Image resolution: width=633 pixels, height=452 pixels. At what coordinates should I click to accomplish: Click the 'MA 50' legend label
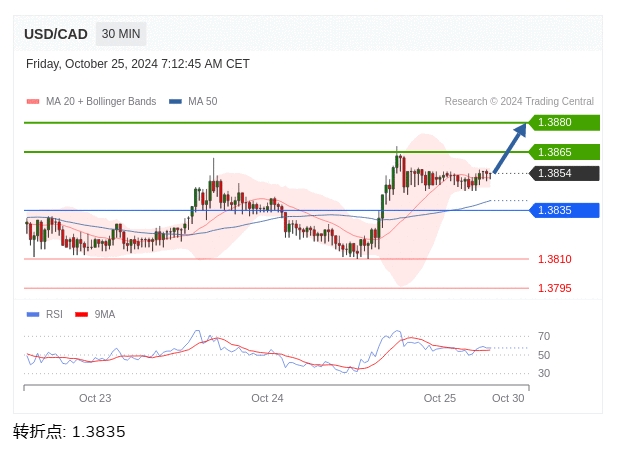pos(203,101)
